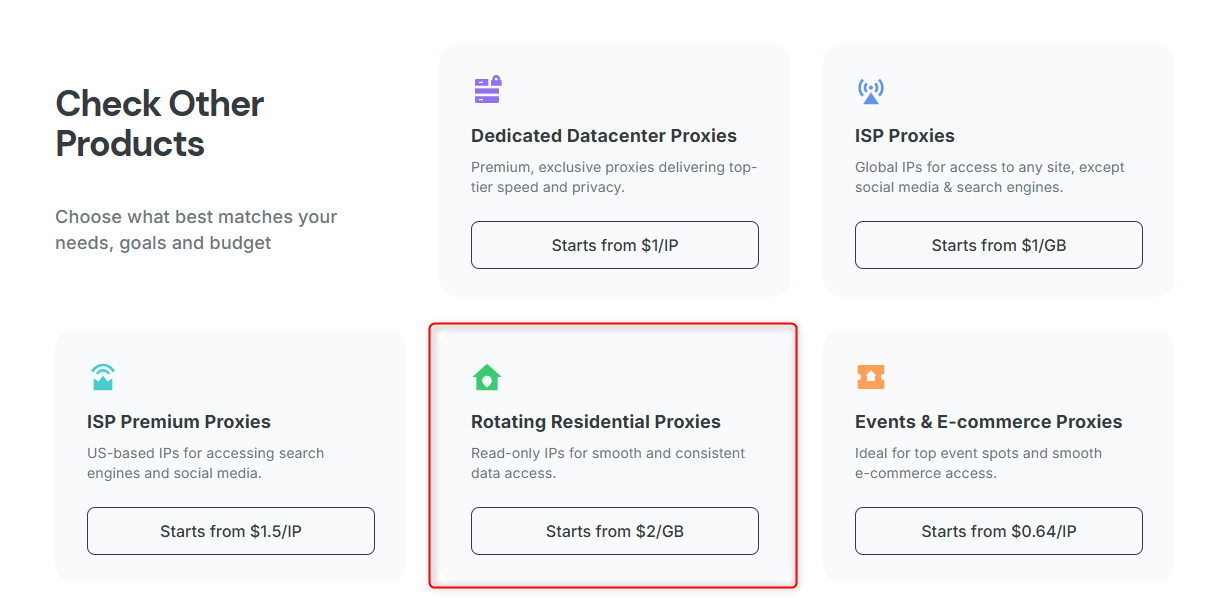The image size is (1222, 600).
Task: Open the Dedicated Datacenter Proxies title
Action: 603,136
